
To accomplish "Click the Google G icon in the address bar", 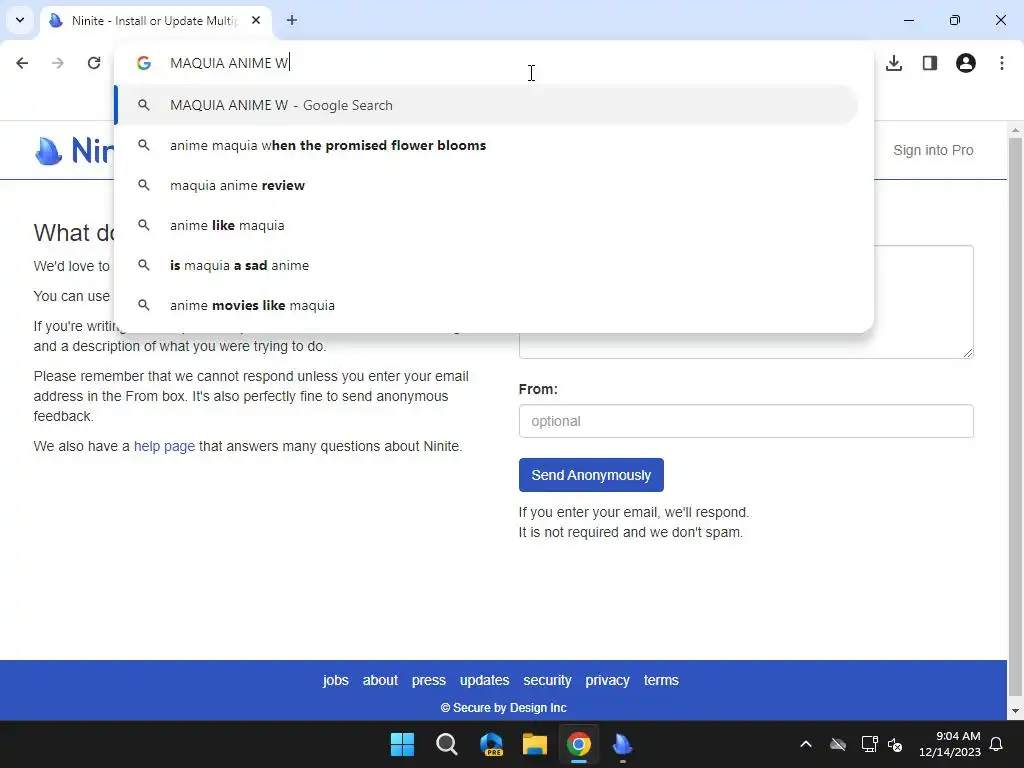I will [x=144, y=63].
